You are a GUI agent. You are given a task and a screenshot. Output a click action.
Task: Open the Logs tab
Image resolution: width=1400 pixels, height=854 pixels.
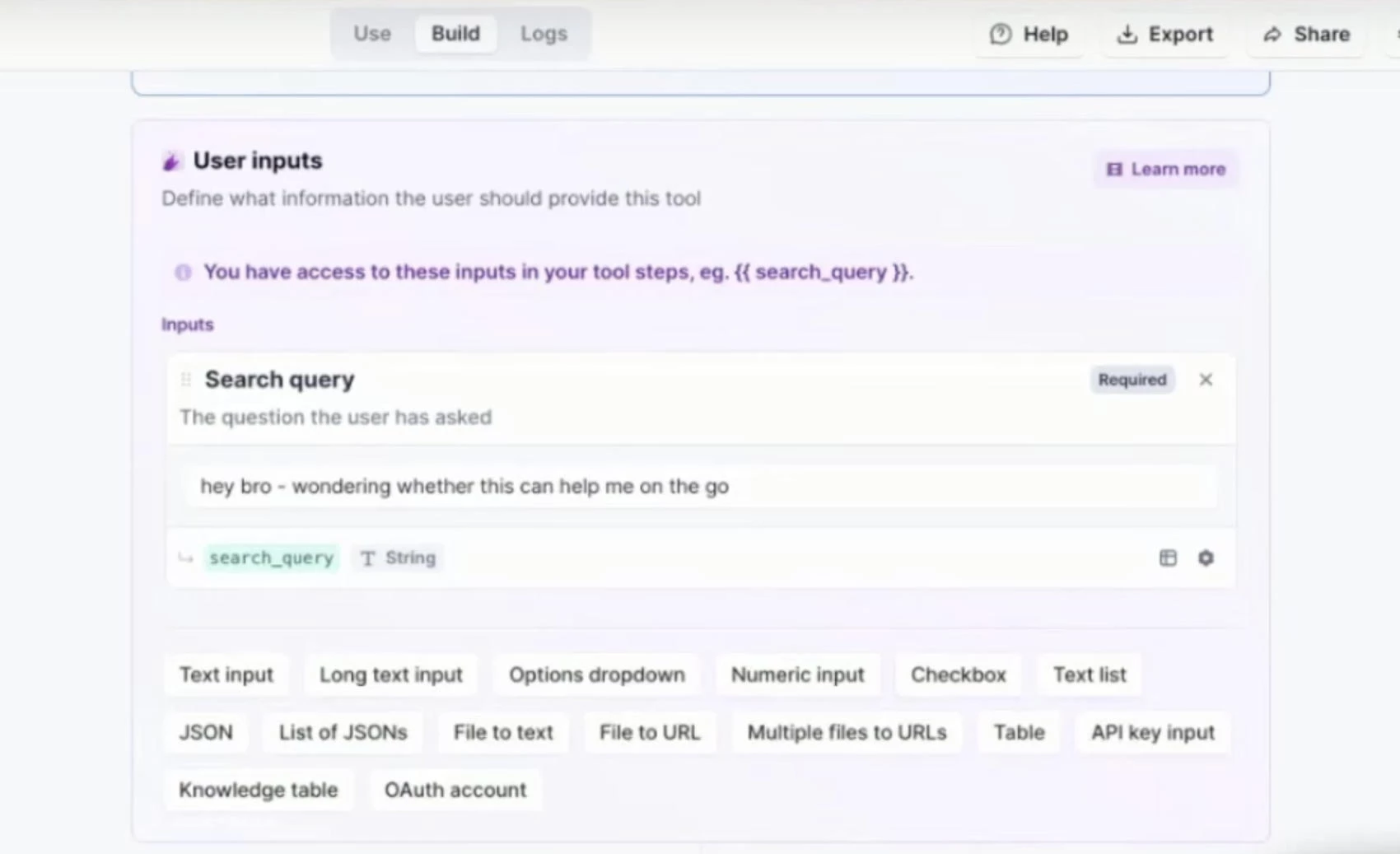[544, 34]
